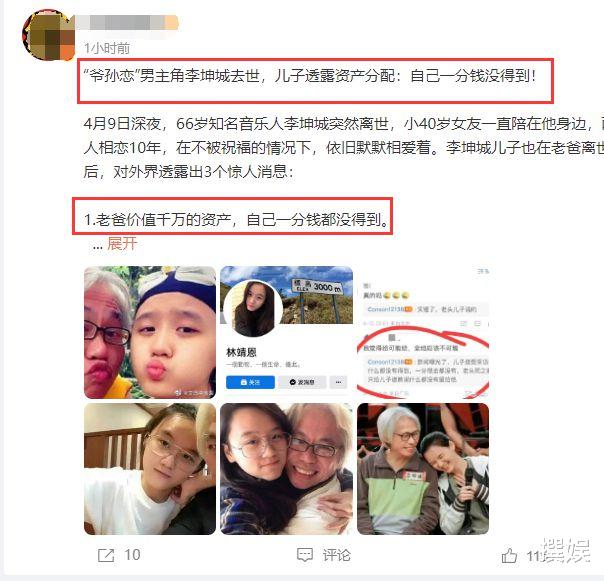Click the comment bubble icon
The image size is (604, 581).
(305, 555)
